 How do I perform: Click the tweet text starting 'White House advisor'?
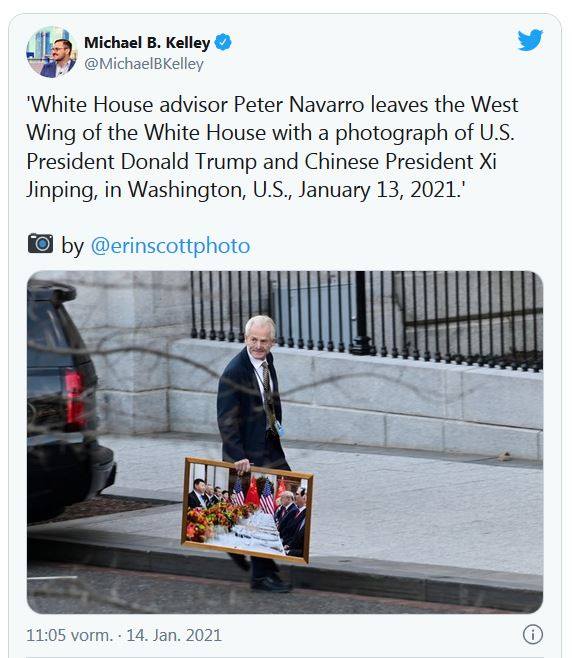click(x=272, y=147)
